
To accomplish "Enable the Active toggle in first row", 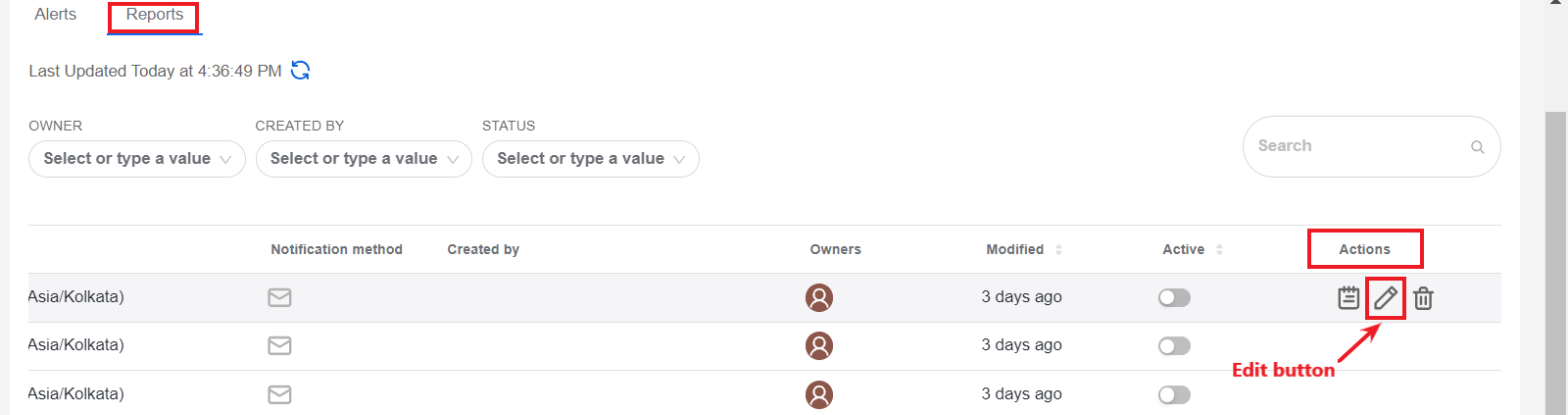I will pyautogui.click(x=1174, y=297).
